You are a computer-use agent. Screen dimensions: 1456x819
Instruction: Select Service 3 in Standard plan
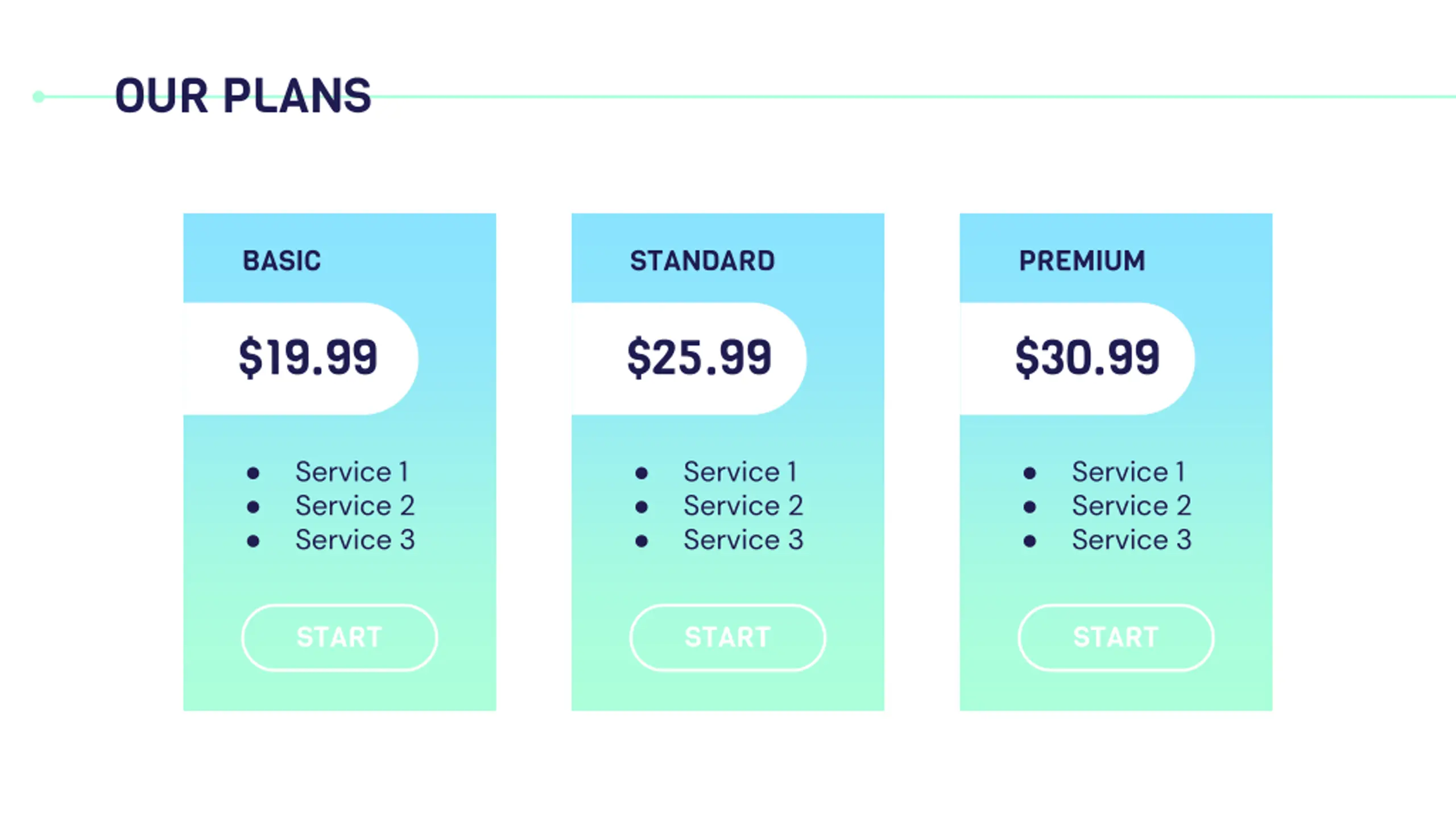tap(743, 540)
